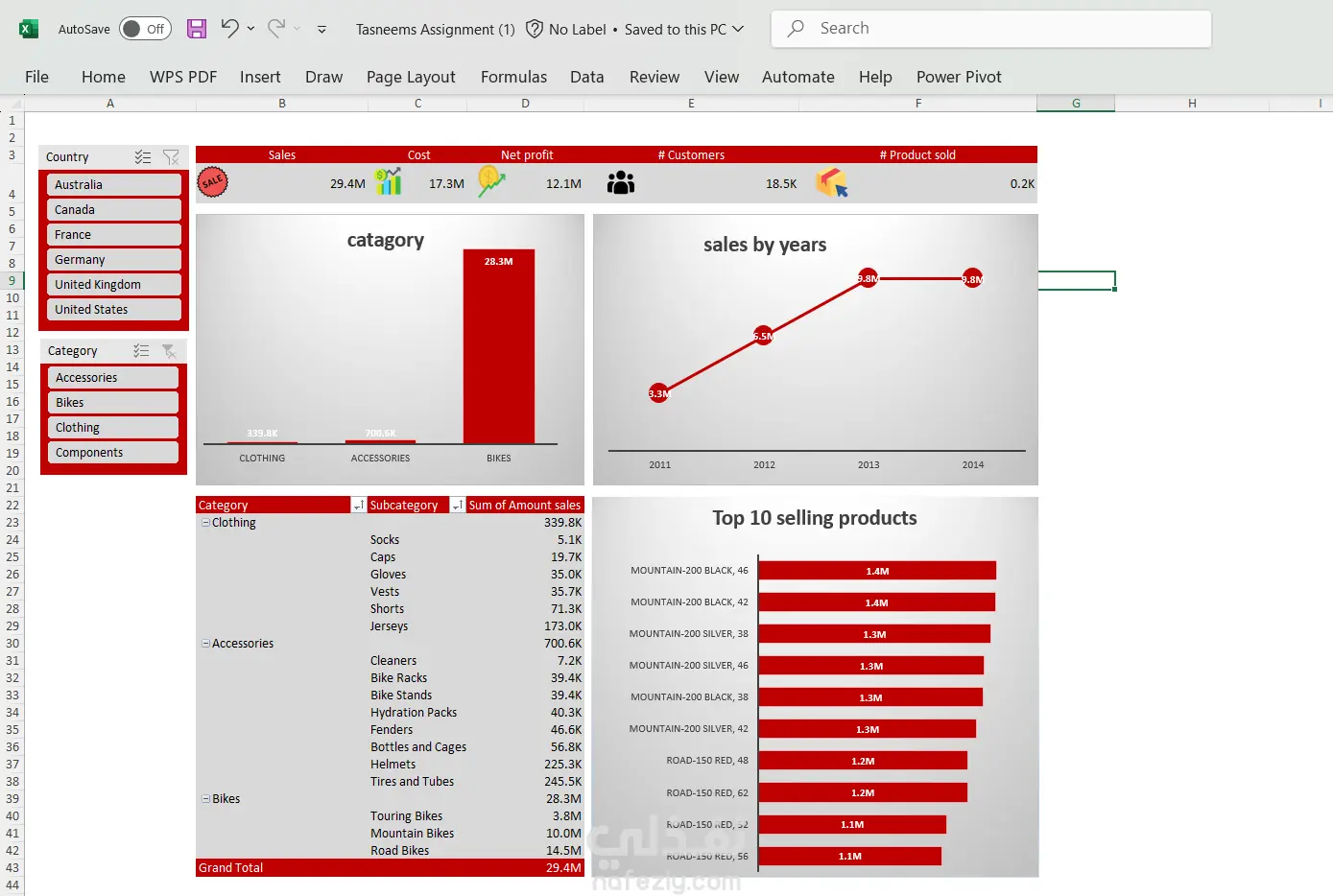Viewport: 1333px width, 896px height.
Task: Click the Select All corner button
Action: (12, 104)
